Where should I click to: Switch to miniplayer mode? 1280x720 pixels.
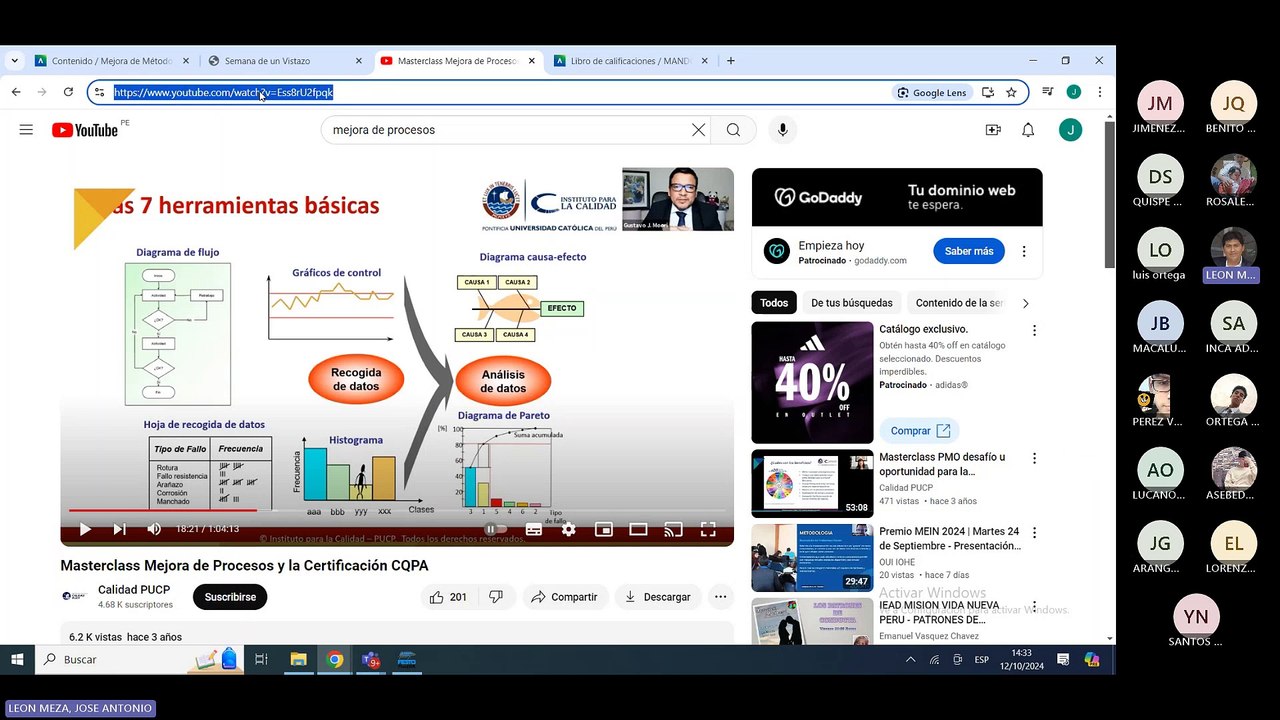coord(604,529)
